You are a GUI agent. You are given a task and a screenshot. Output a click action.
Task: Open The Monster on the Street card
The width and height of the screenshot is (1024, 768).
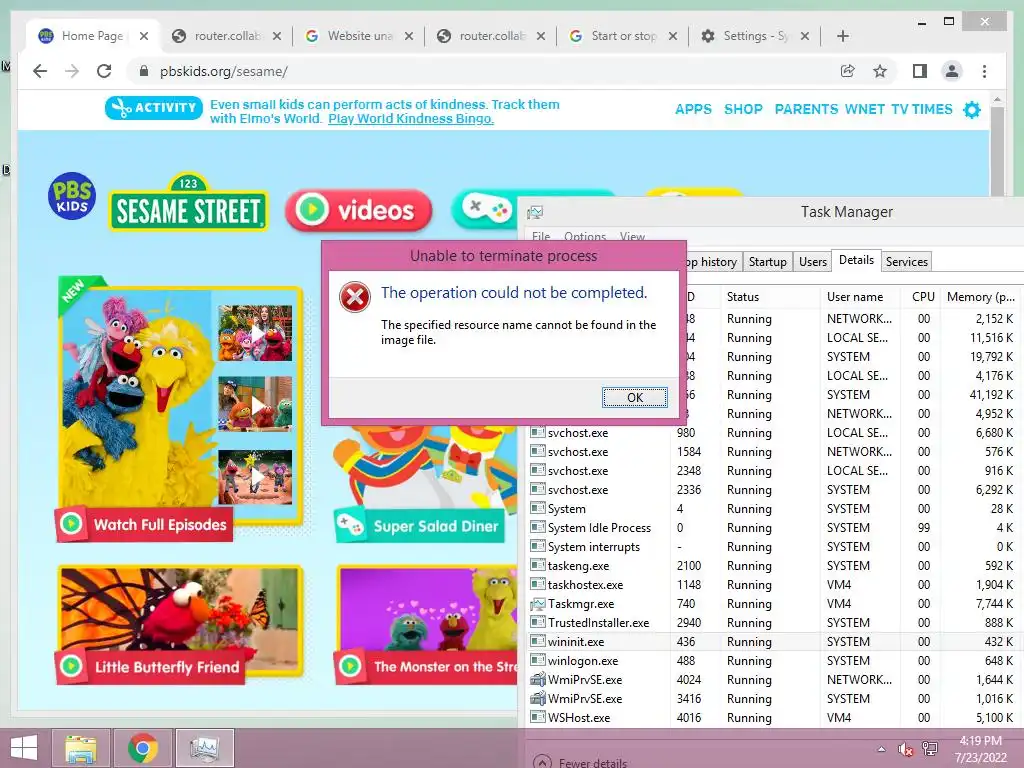pos(426,624)
